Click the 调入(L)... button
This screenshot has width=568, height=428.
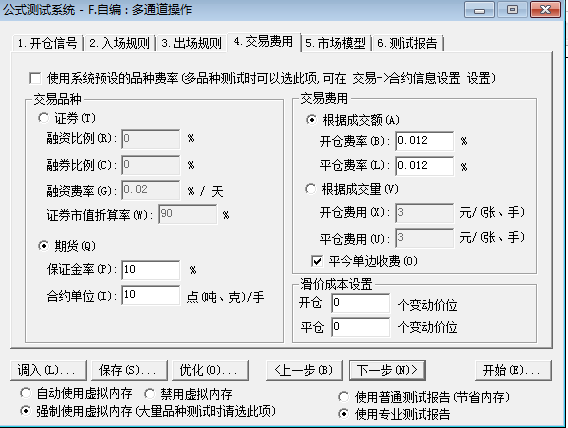point(49,370)
